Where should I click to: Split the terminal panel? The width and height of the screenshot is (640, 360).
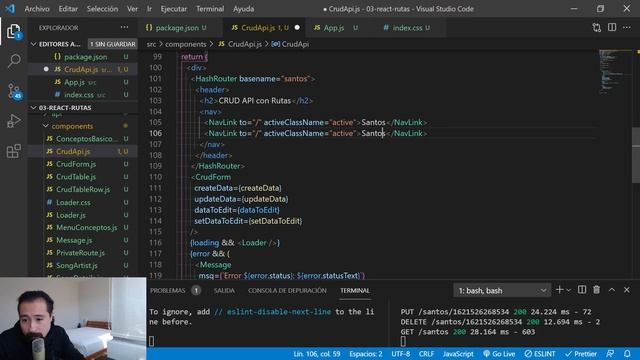coord(582,290)
